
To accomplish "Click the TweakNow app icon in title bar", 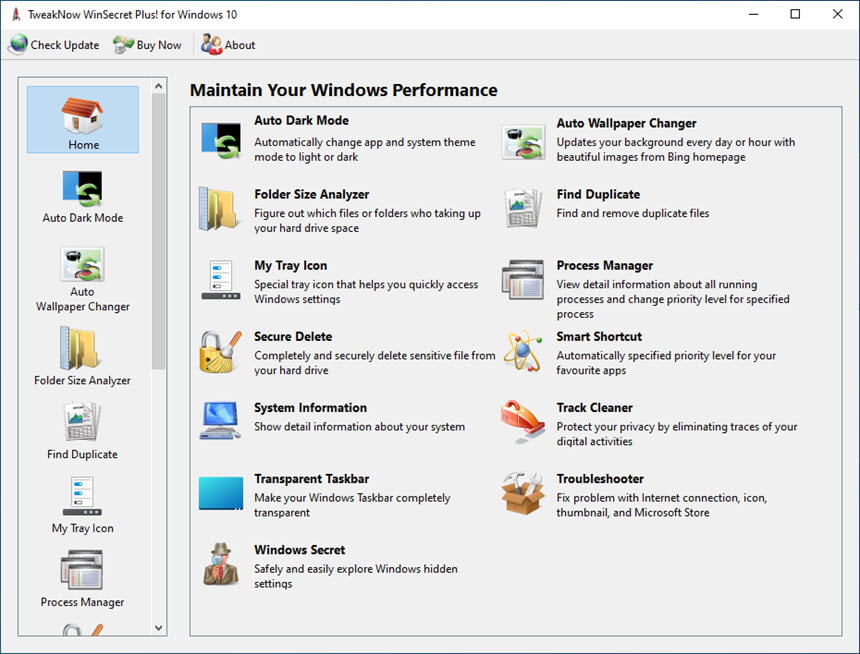I will (x=16, y=14).
